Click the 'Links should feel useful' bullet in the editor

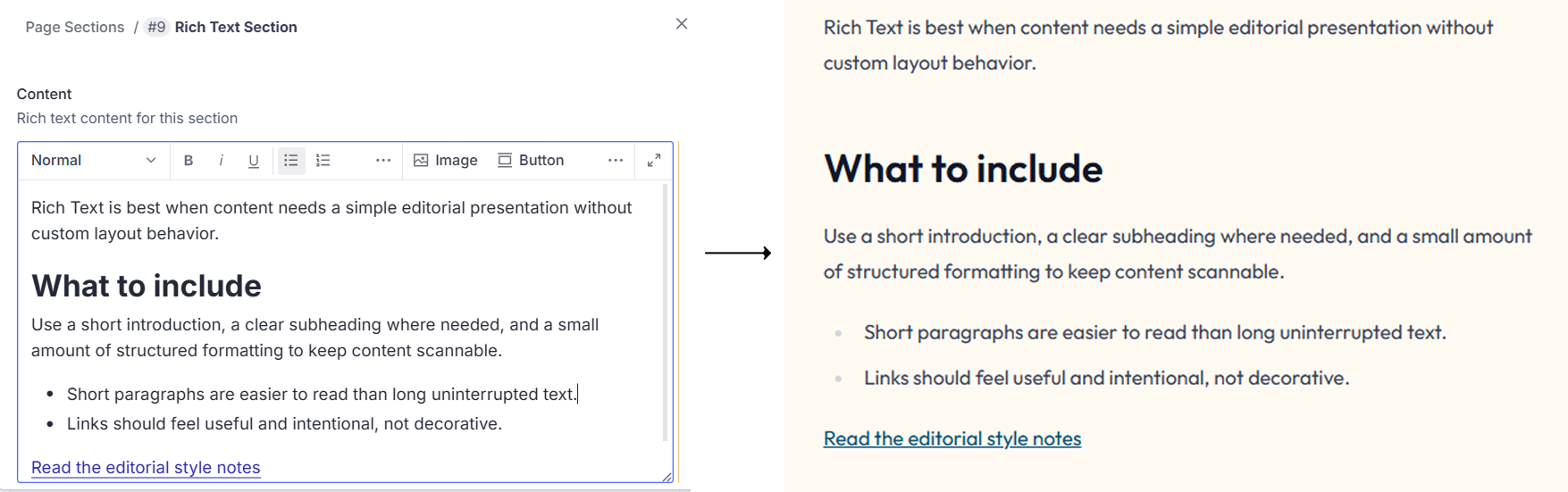pyautogui.click(x=284, y=424)
